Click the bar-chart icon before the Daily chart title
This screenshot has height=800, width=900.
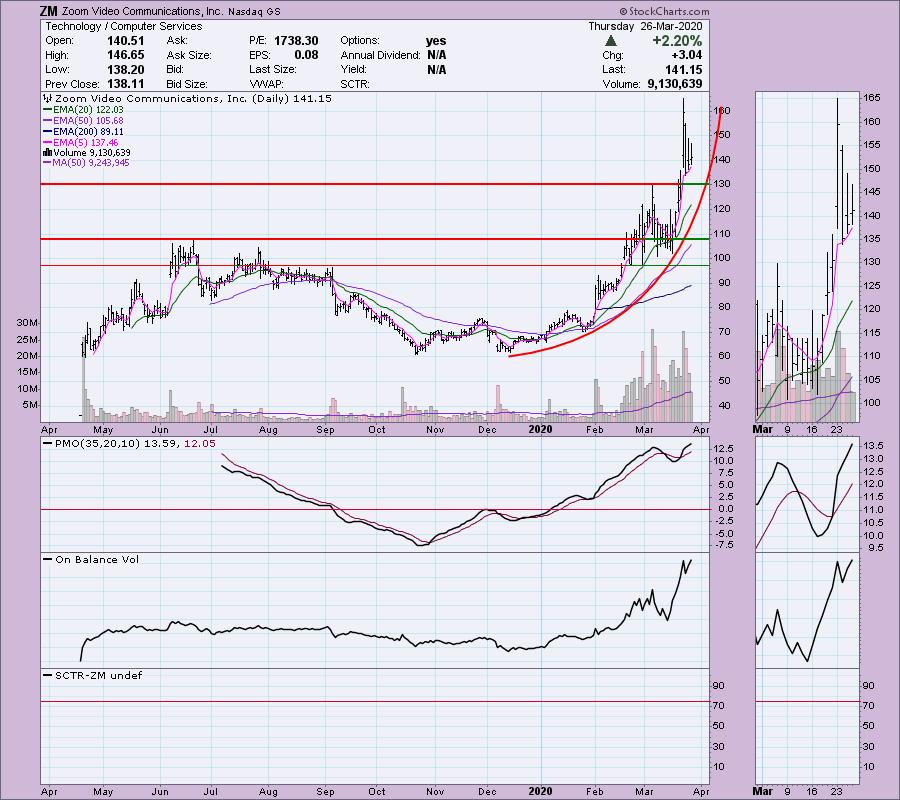tap(48, 99)
